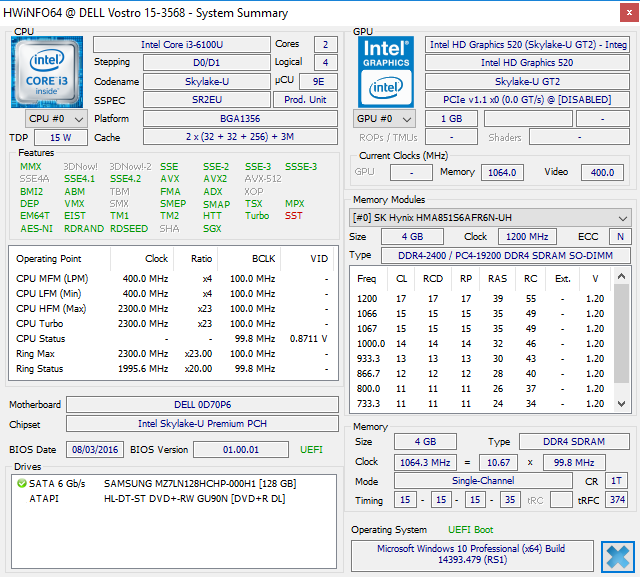Click the 1200 frequency timing row
The height and width of the screenshot is (577, 640).
pyautogui.click(x=481, y=299)
